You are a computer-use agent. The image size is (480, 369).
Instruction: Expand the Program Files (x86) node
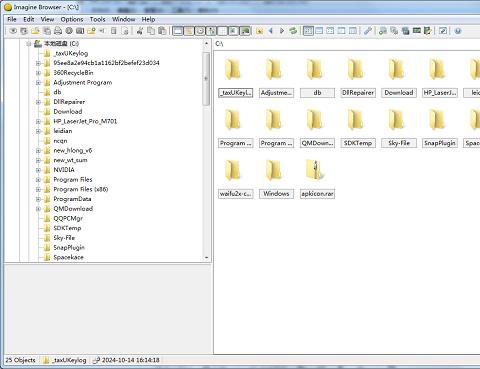pyautogui.click(x=38, y=189)
